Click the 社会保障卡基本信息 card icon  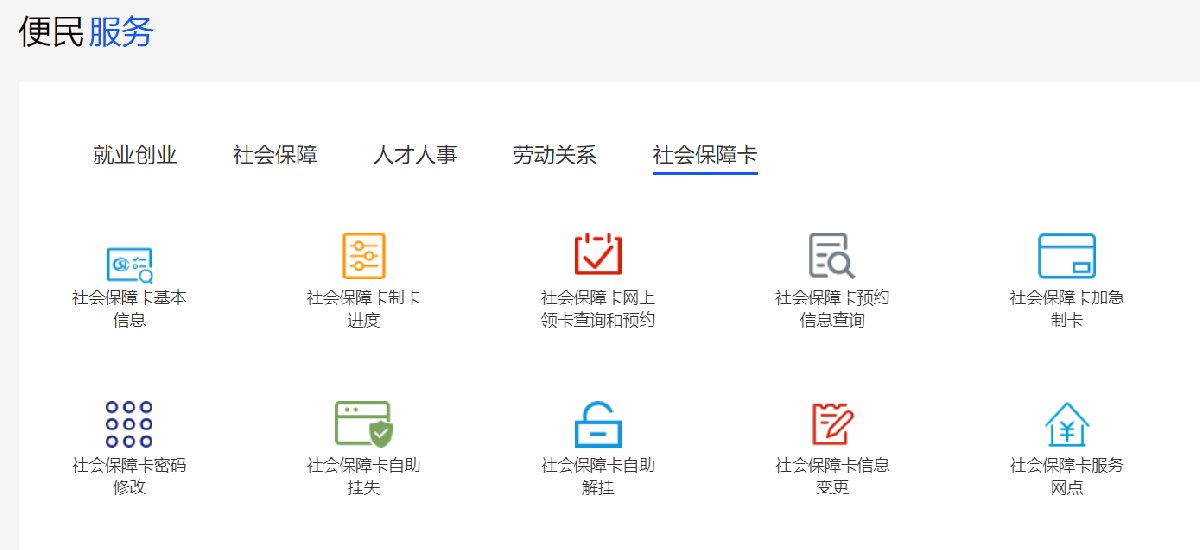pos(130,264)
